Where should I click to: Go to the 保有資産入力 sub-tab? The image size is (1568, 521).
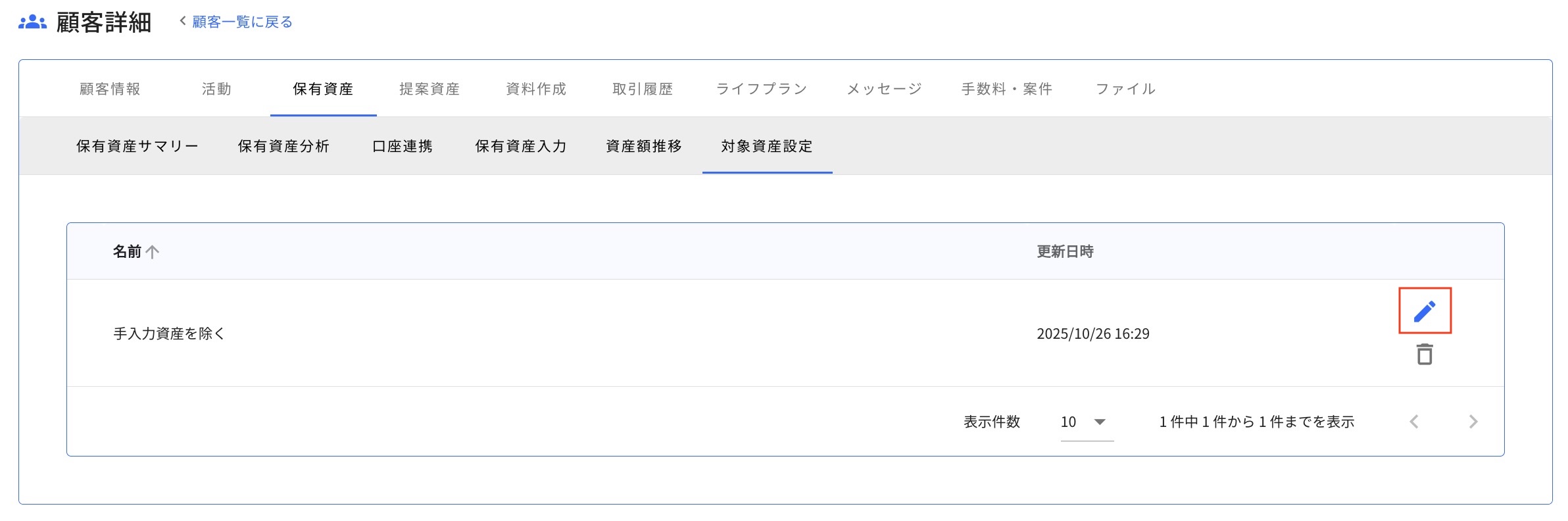point(521,146)
